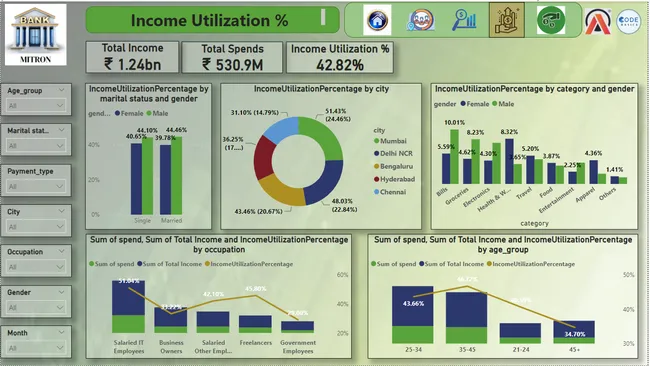Click the Single axis label
Screen dimensions: 650x366
(x=143, y=221)
